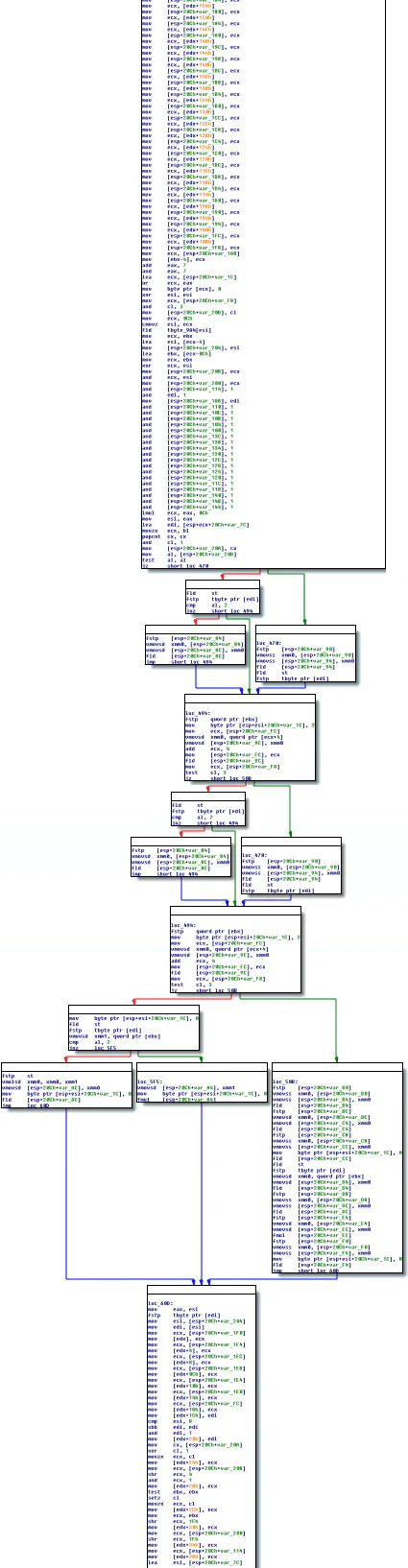Image resolution: width=408 pixels, height=1568 pixels.
Task: Select the 'jmp short loc_60D' line in loc_500 block
Action: 305,1271
